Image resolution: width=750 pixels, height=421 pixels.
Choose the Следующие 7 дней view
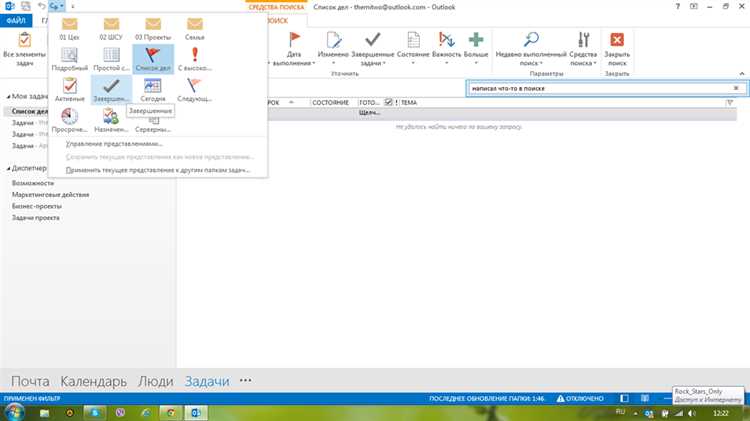[x=195, y=89]
